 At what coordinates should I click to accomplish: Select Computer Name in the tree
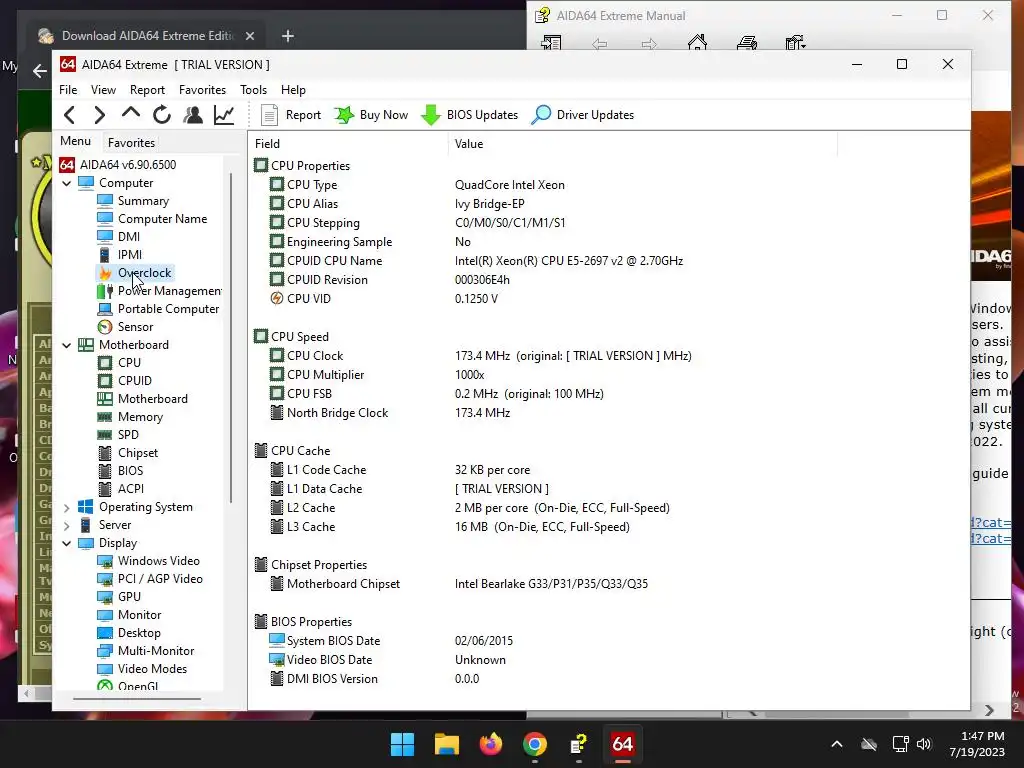click(x=152, y=219)
